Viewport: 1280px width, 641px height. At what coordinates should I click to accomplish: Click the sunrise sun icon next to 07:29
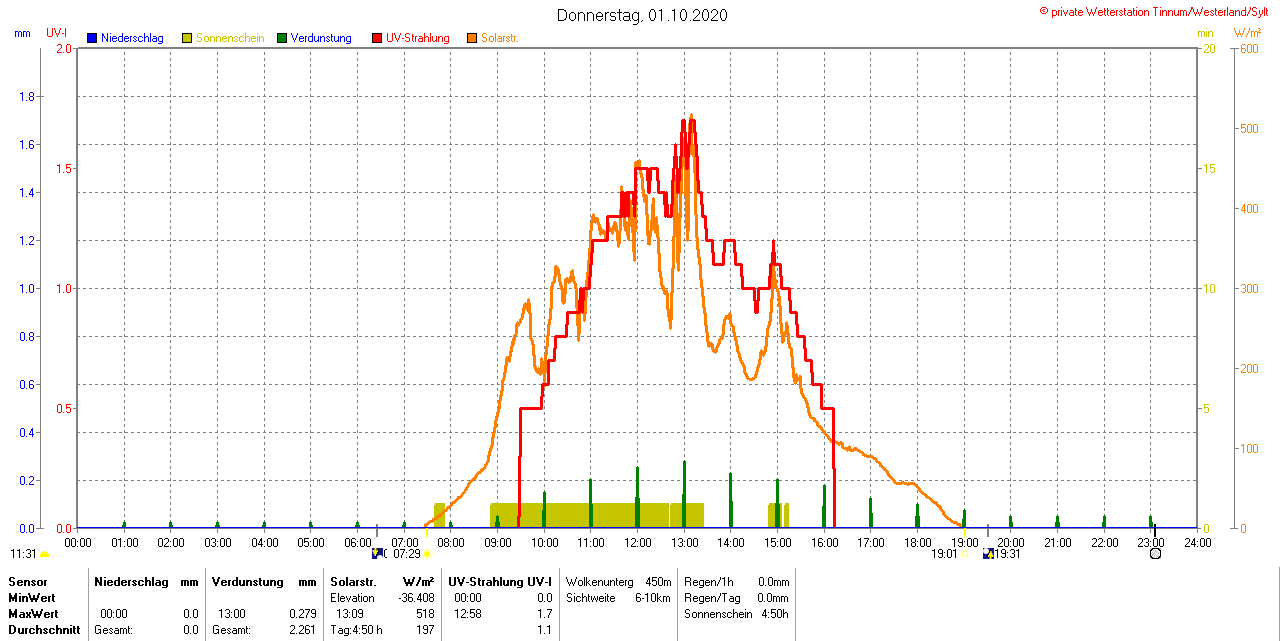pyautogui.click(x=427, y=554)
